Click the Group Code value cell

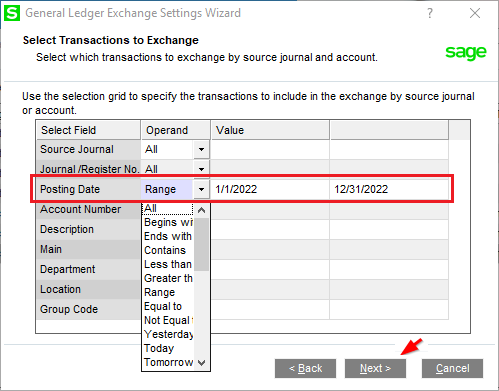click(x=270, y=309)
